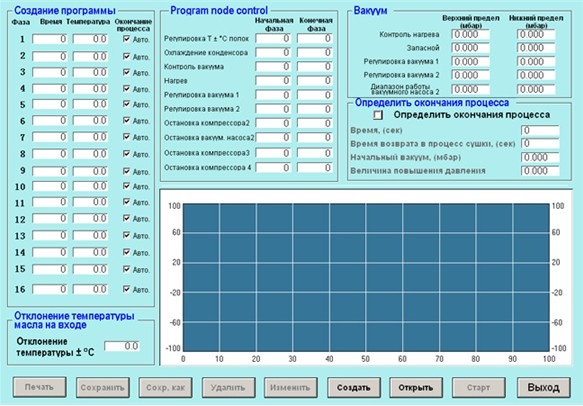Click the Создать button
This screenshot has width=583, height=406.
354,387
